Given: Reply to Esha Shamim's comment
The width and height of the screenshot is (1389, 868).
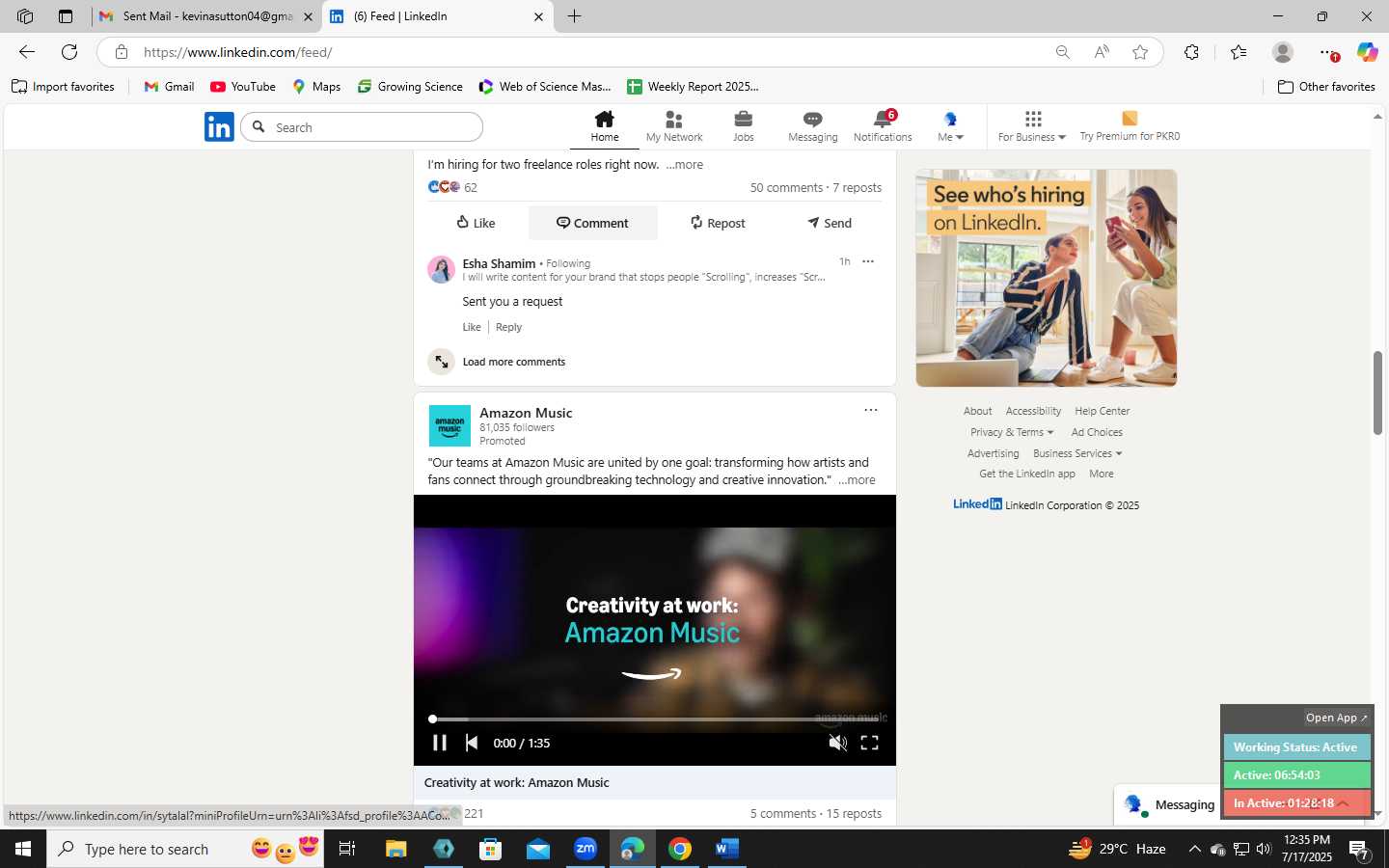Looking at the screenshot, I should [508, 327].
